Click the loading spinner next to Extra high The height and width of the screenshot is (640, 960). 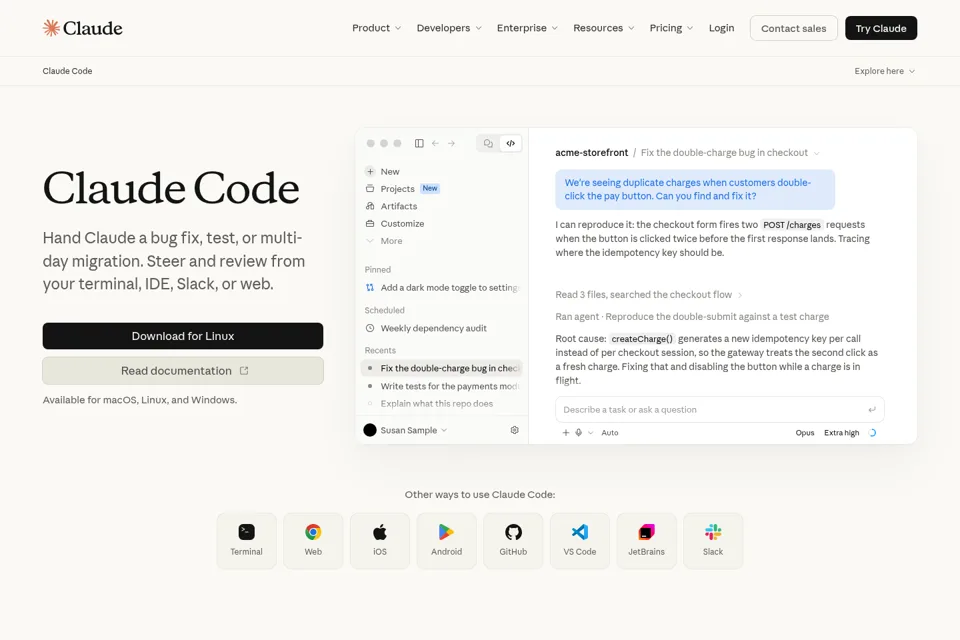coord(872,432)
